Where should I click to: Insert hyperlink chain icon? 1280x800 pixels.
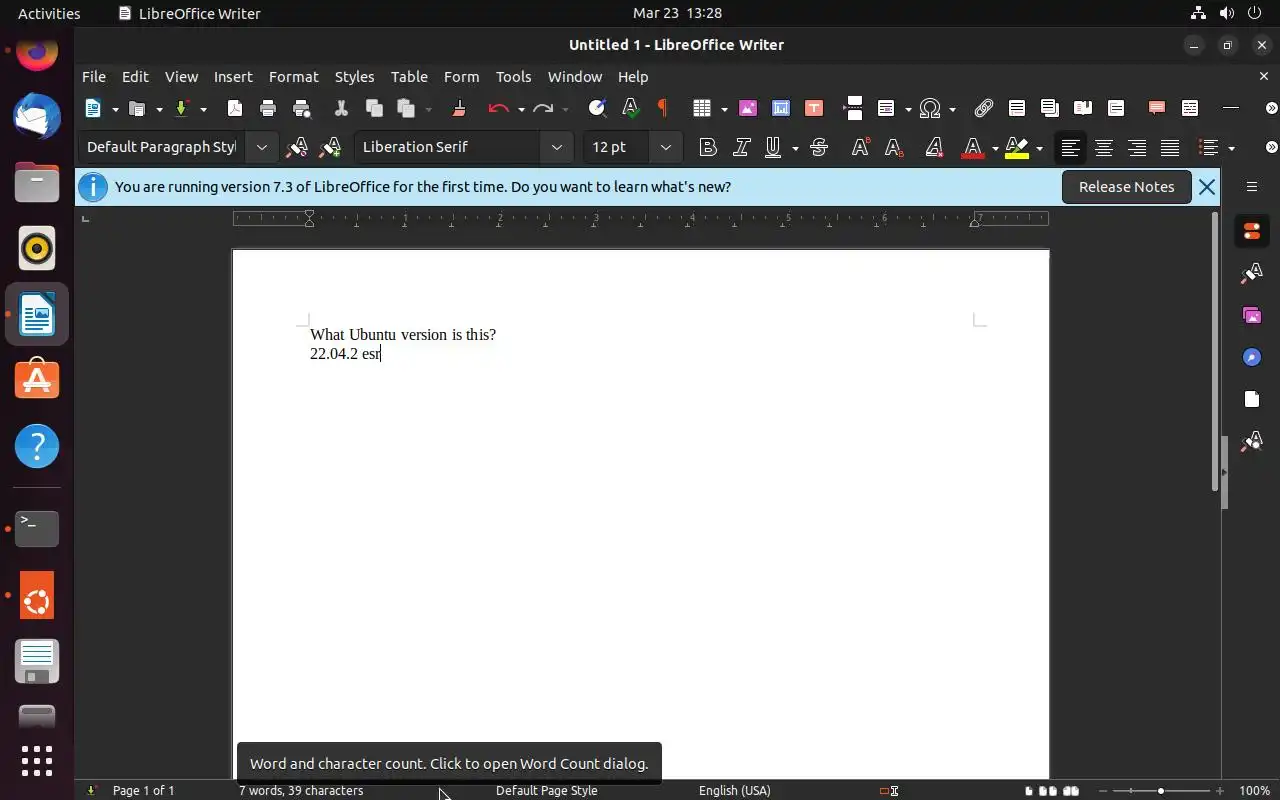point(984,108)
